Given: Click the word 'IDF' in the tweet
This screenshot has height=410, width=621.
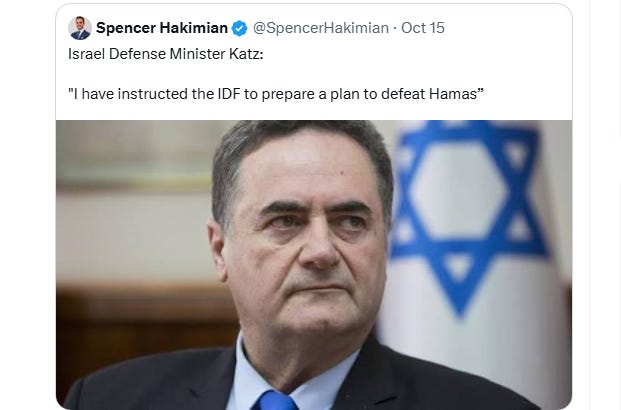Looking at the screenshot, I should point(229,94).
